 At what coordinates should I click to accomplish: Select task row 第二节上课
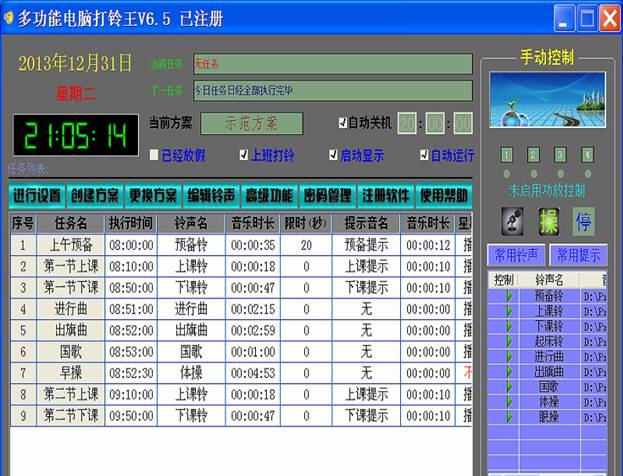[241, 395]
